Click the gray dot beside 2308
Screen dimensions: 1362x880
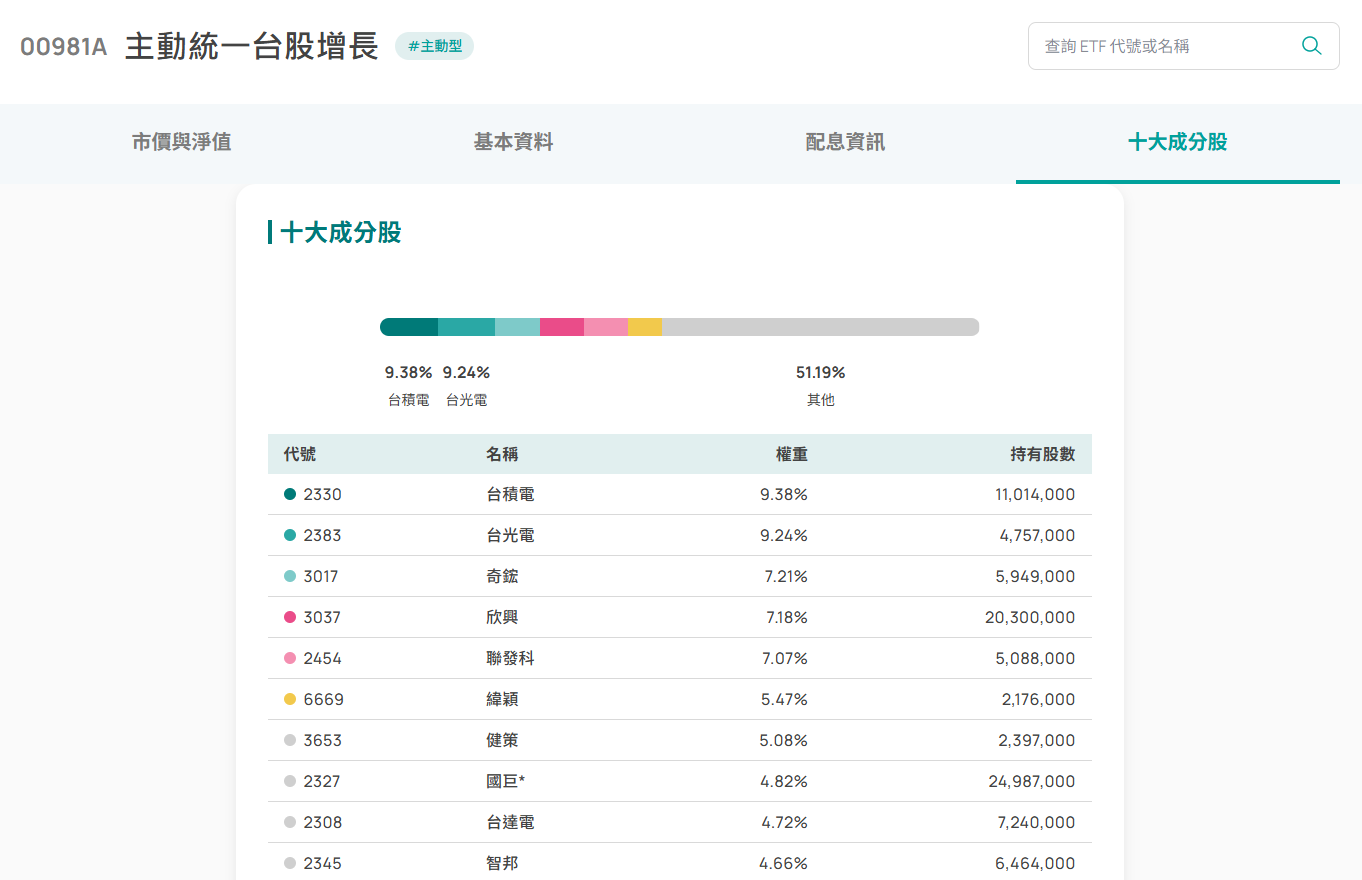(290, 822)
